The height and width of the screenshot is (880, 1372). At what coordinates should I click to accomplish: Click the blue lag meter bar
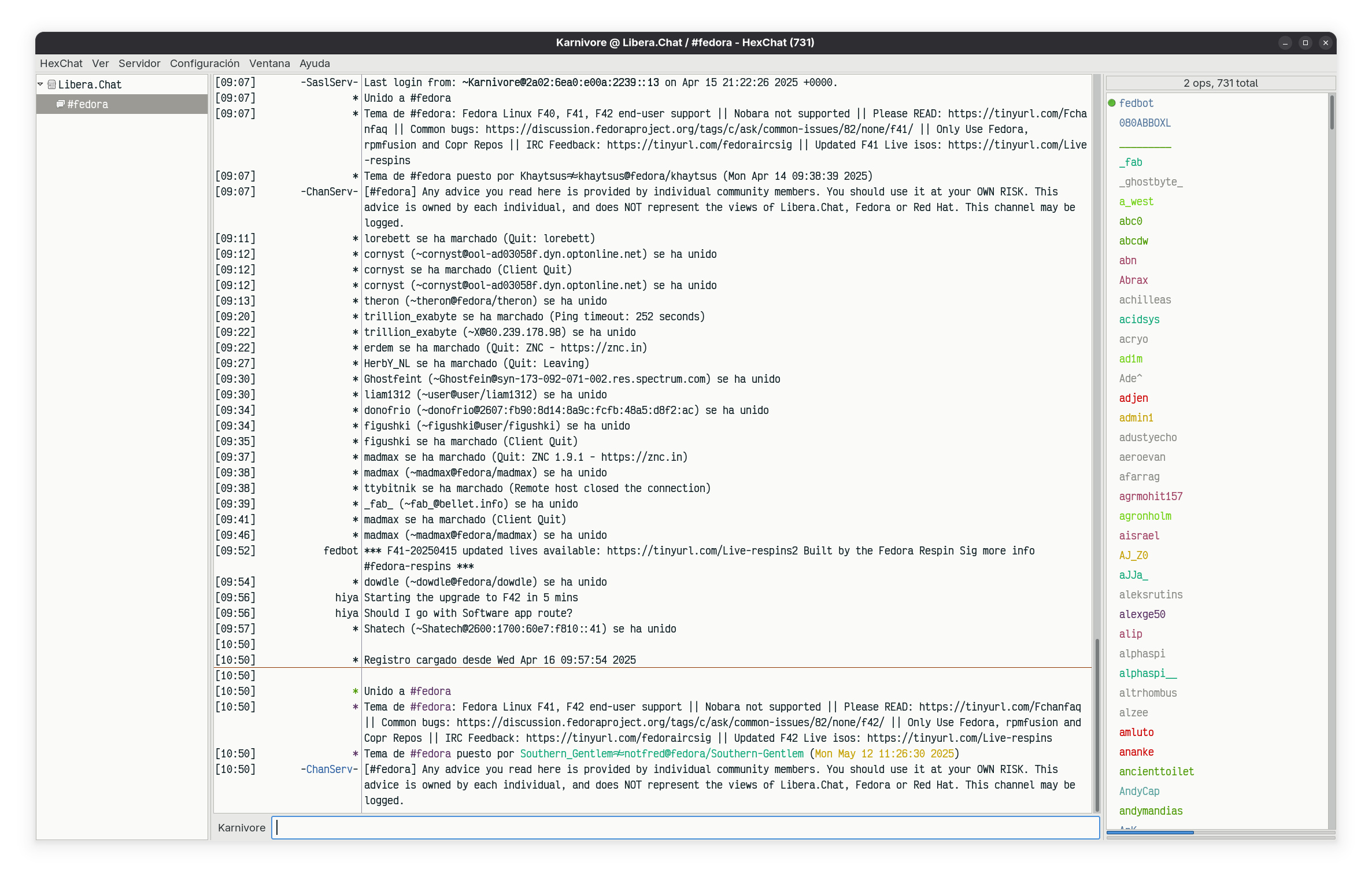pyautogui.click(x=1150, y=833)
